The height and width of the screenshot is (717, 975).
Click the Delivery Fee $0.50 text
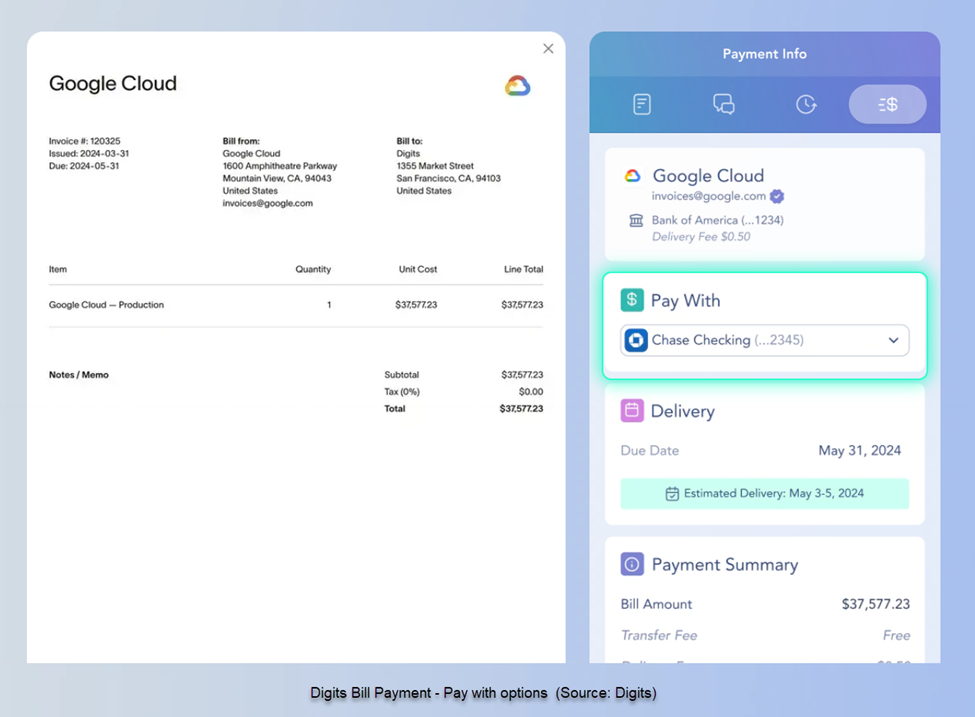pyautogui.click(x=701, y=237)
